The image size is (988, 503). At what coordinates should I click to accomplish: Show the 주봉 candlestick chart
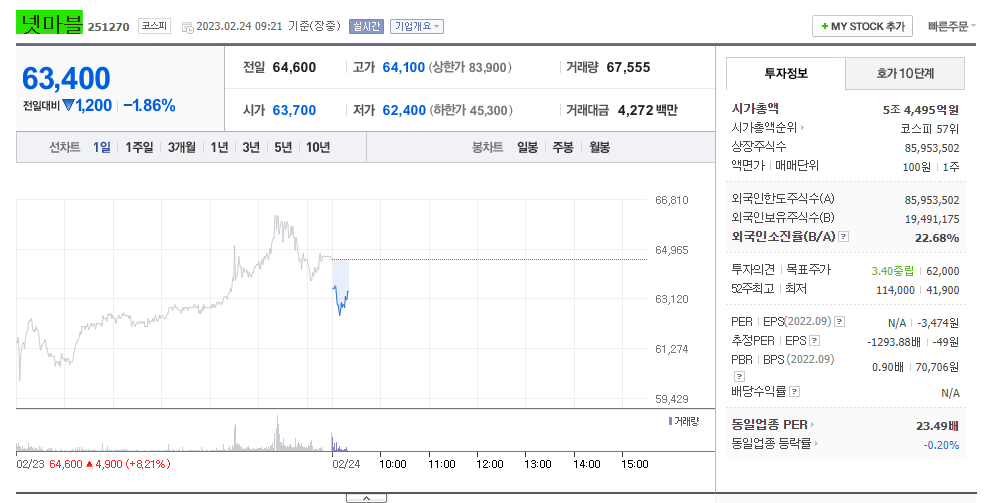click(x=563, y=147)
